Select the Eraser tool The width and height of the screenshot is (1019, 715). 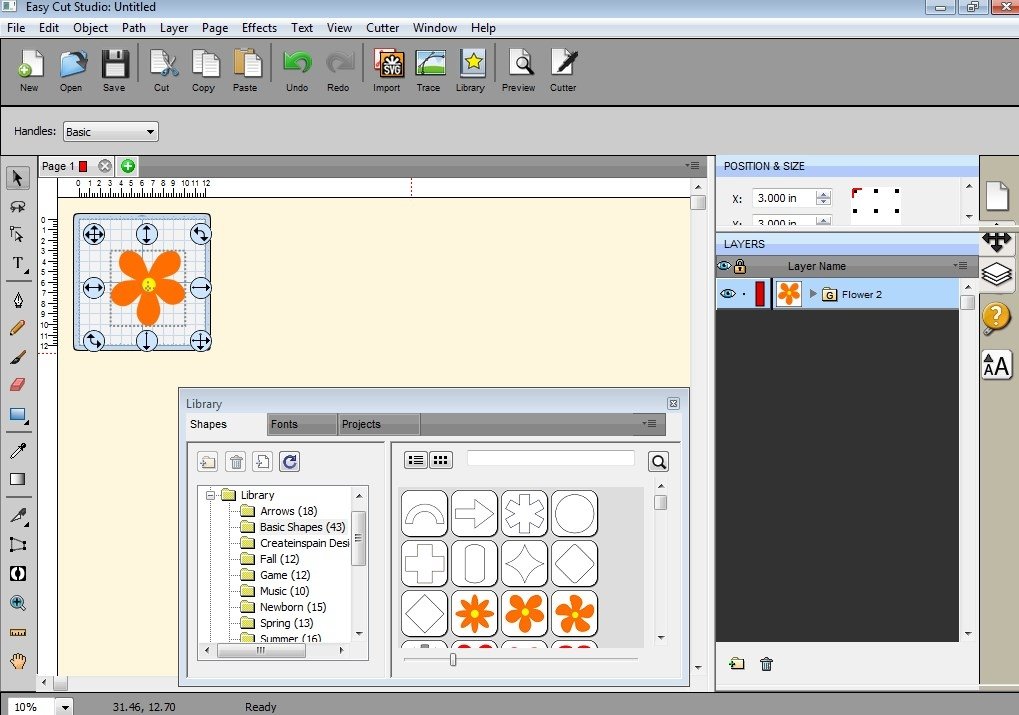click(18, 384)
